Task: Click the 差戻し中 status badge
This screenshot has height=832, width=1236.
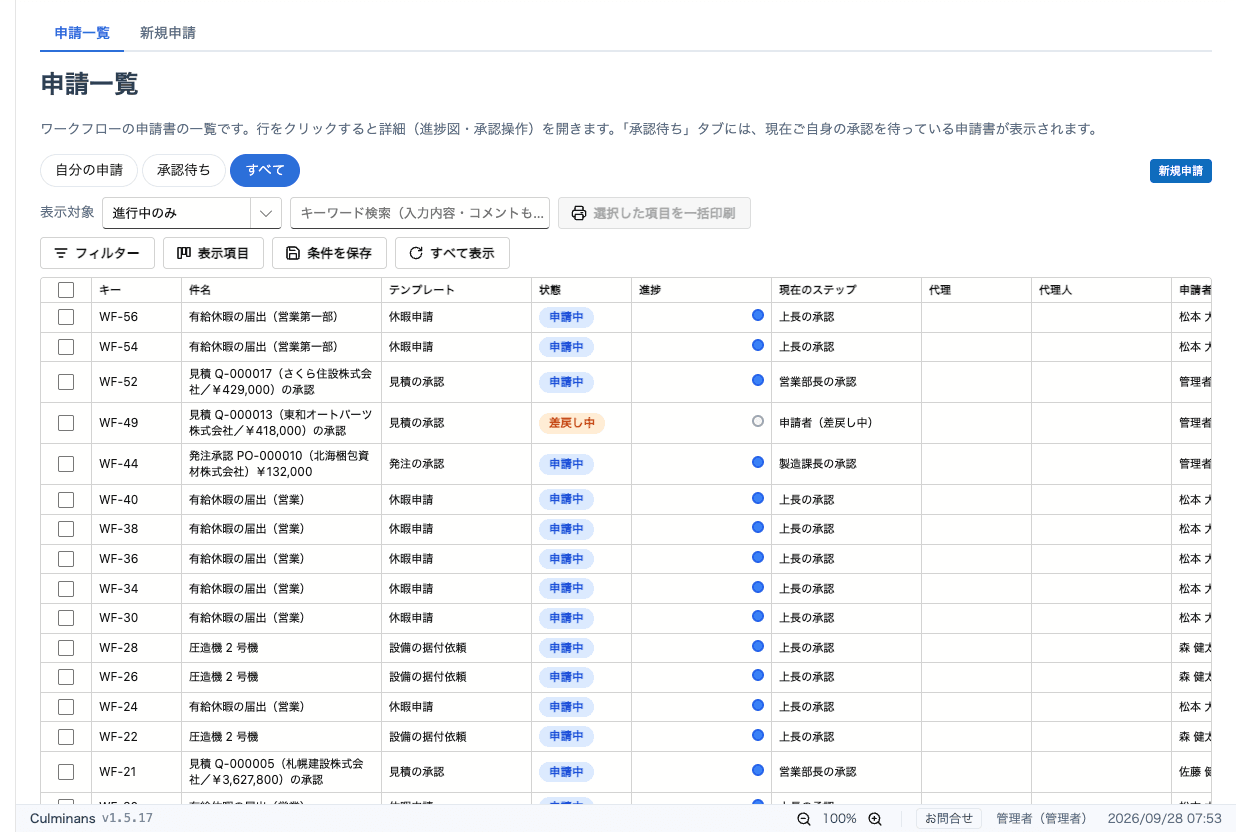Action: coord(572,423)
